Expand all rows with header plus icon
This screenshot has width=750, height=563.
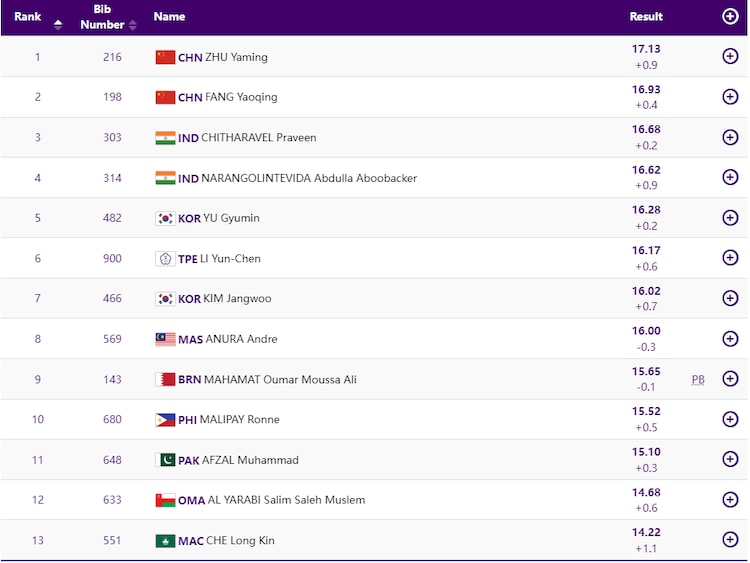click(729, 17)
